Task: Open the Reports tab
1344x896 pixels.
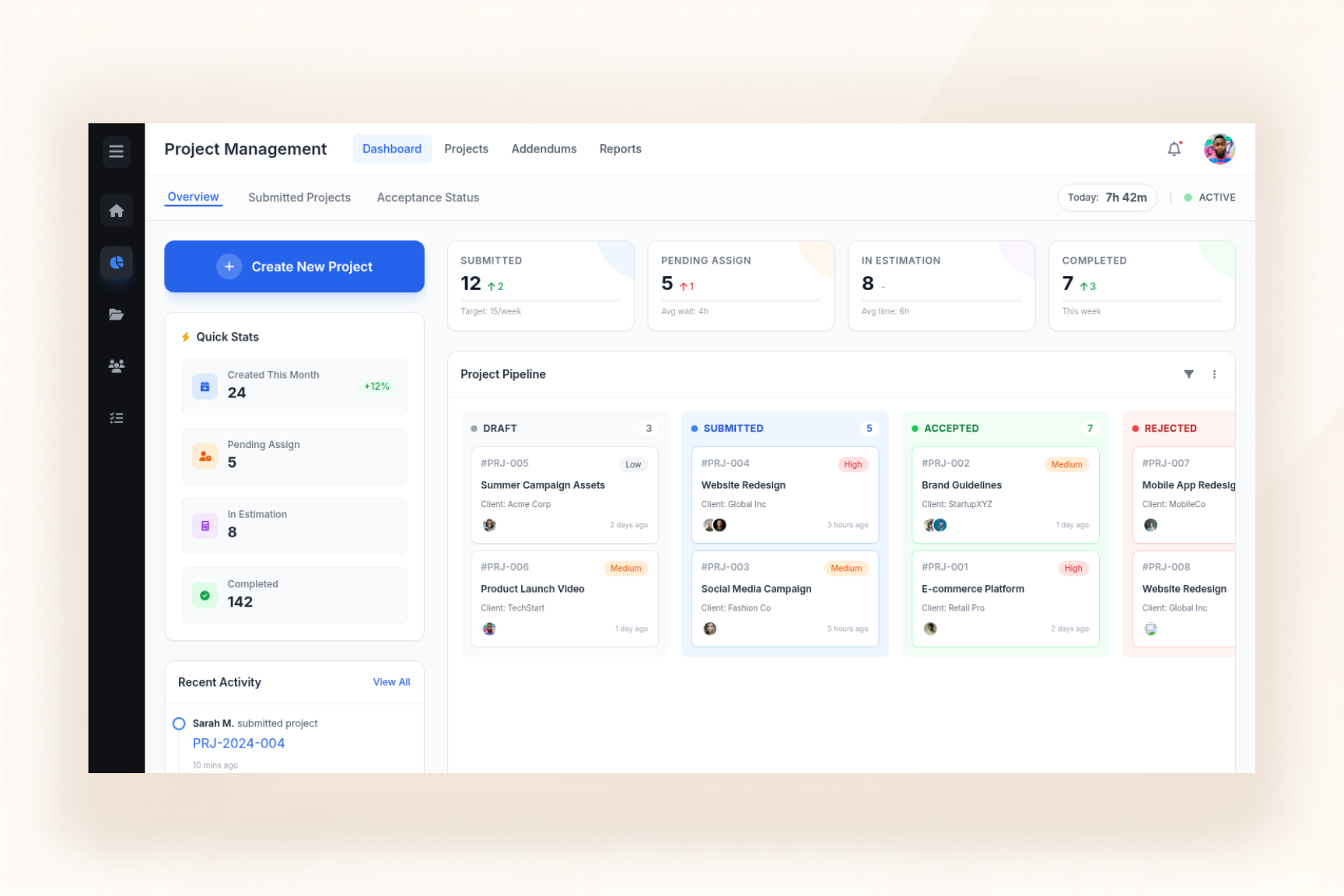Action: [621, 149]
